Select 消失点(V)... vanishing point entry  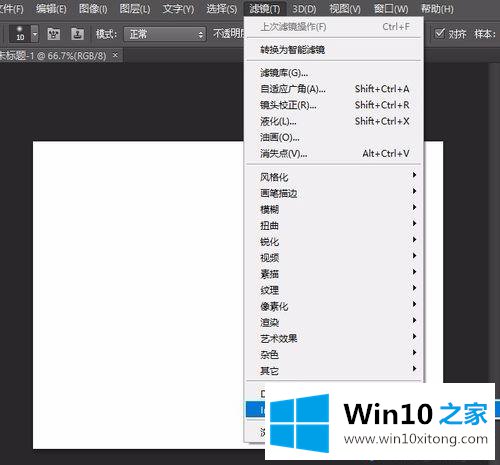click(x=334, y=154)
